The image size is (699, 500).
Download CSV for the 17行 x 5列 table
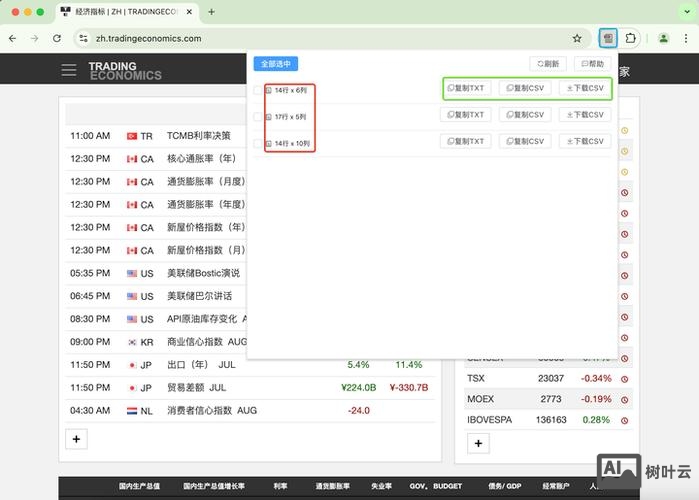coord(585,115)
